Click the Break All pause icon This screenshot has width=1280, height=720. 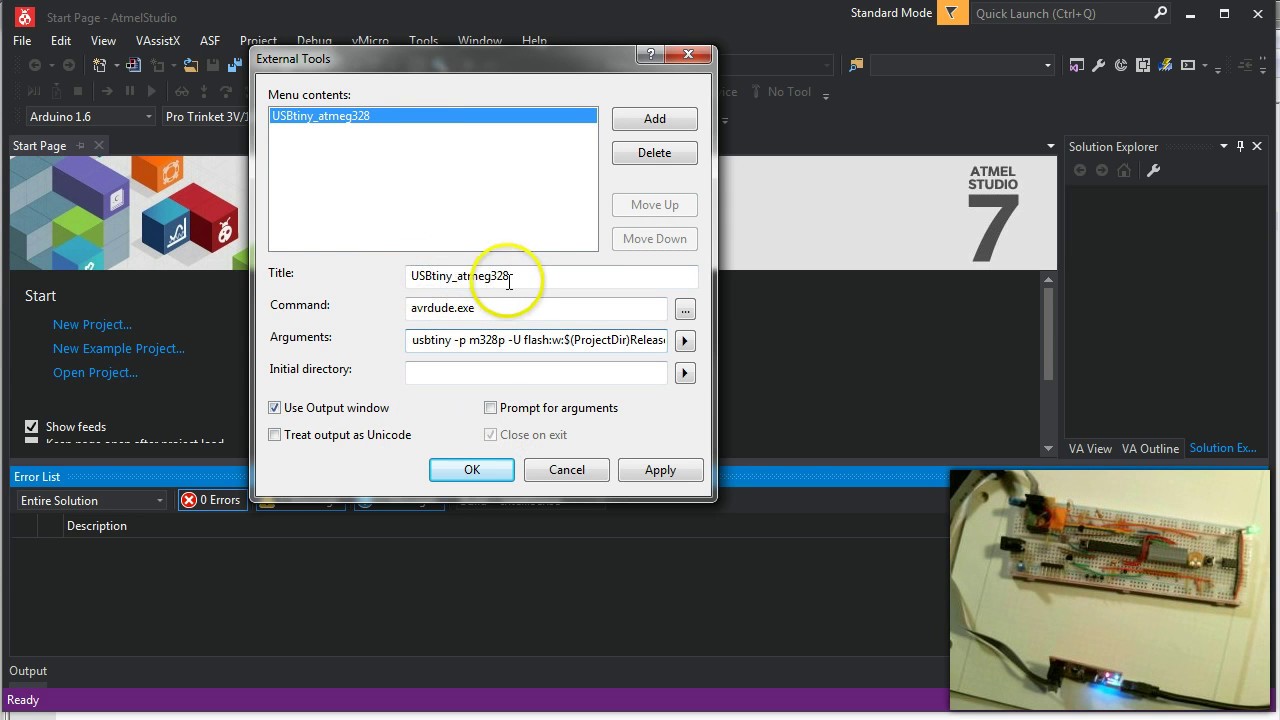(x=129, y=91)
